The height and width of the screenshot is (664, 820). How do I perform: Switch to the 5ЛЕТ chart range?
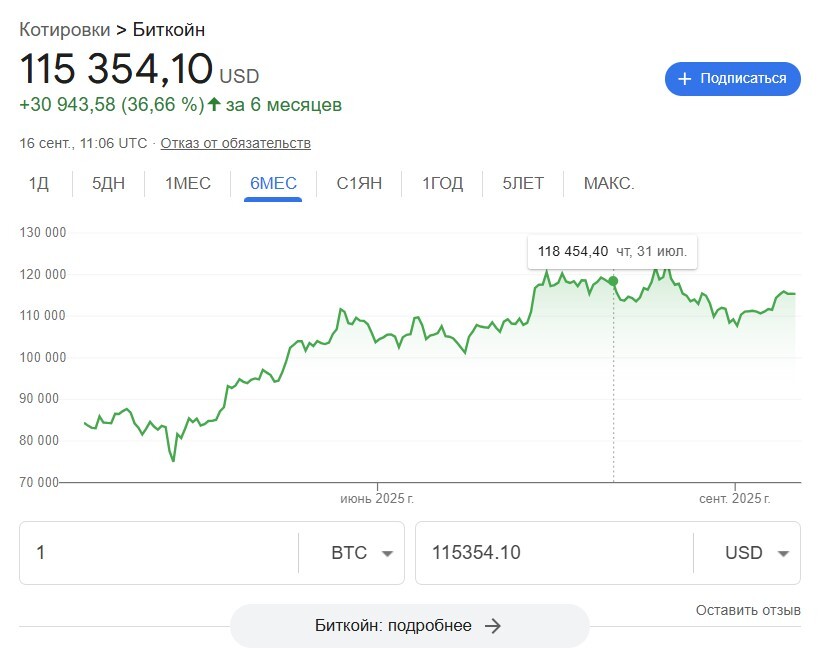click(x=523, y=183)
